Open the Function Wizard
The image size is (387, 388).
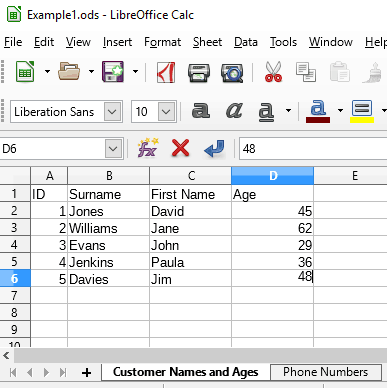[x=148, y=148]
